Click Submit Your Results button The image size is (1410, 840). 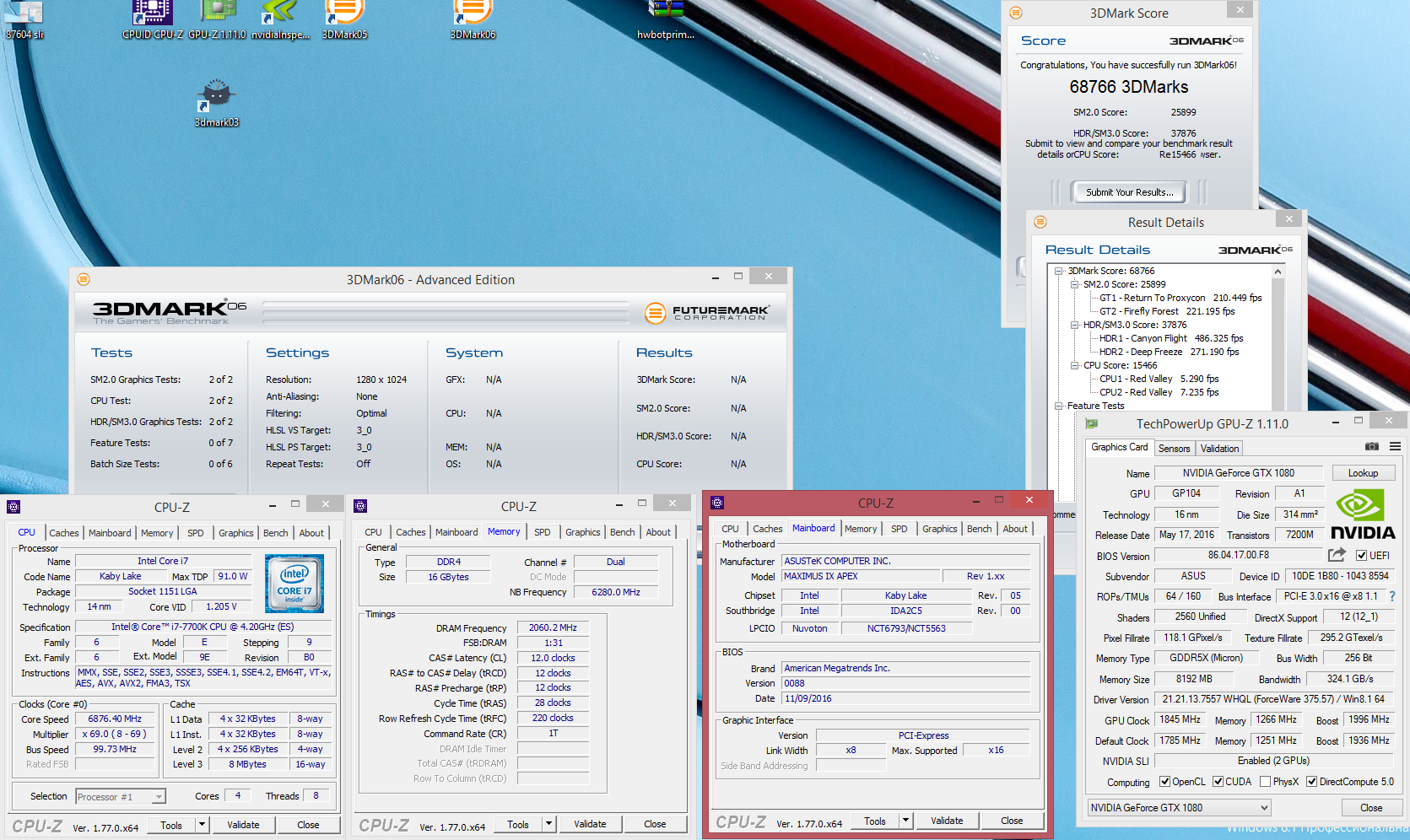(1129, 192)
